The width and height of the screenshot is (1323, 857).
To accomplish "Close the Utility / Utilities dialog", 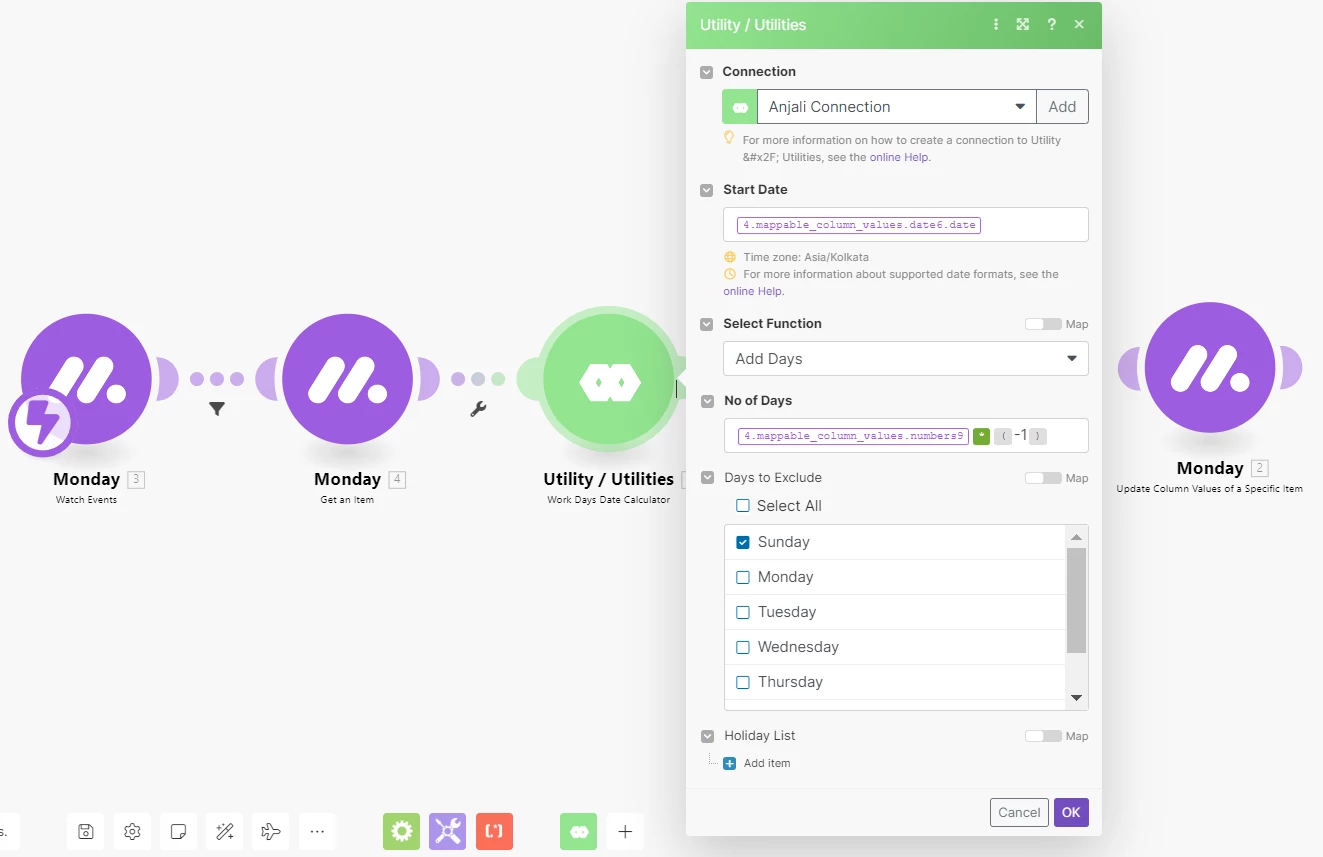I will tap(1079, 25).
